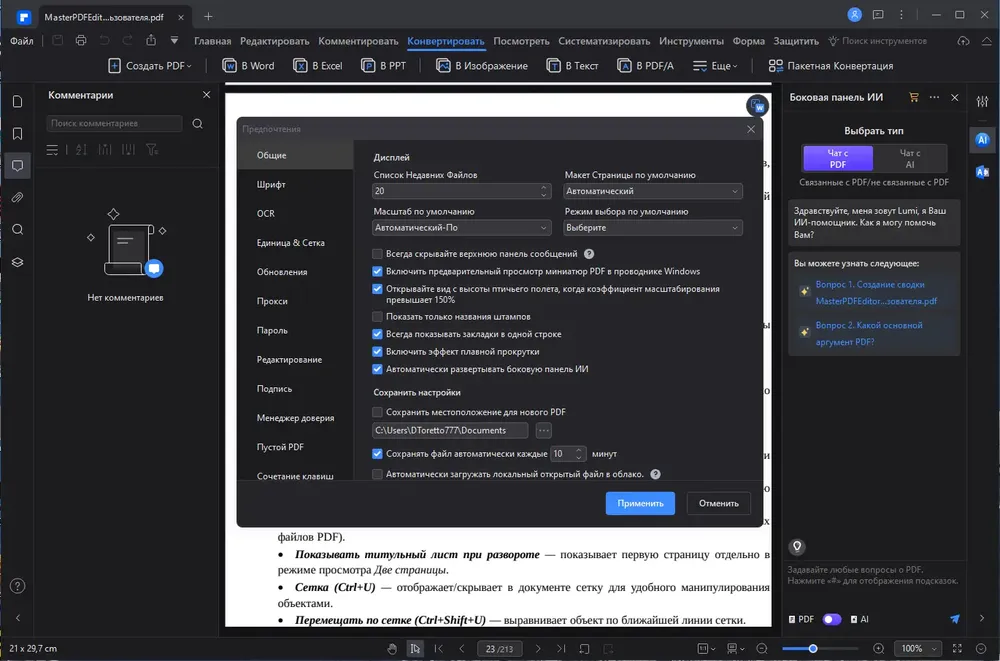Open 'Режим выбора по умолчанию' dropdown
This screenshot has width=1000, height=661.
[x=652, y=227]
